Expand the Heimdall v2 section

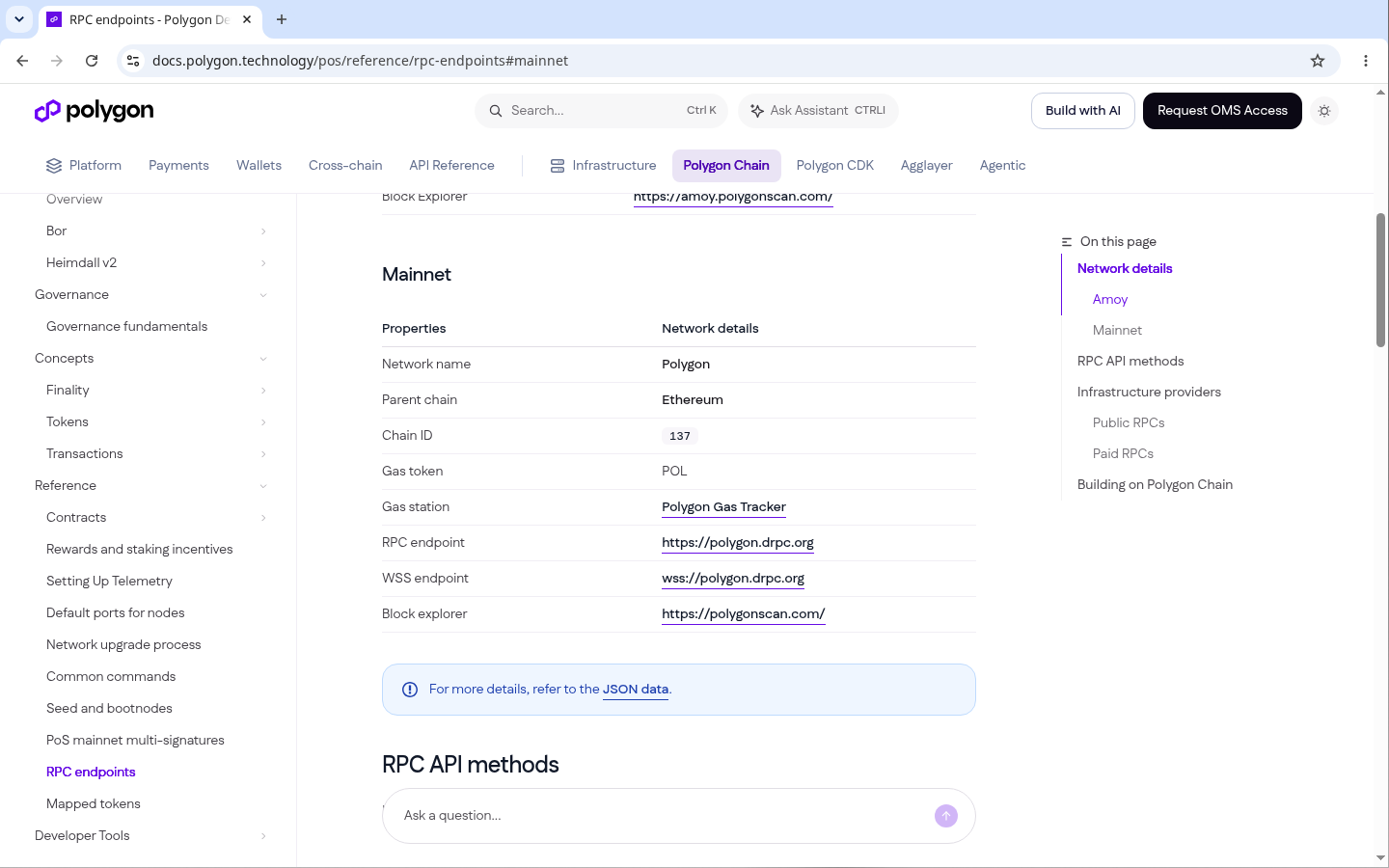coord(263,263)
